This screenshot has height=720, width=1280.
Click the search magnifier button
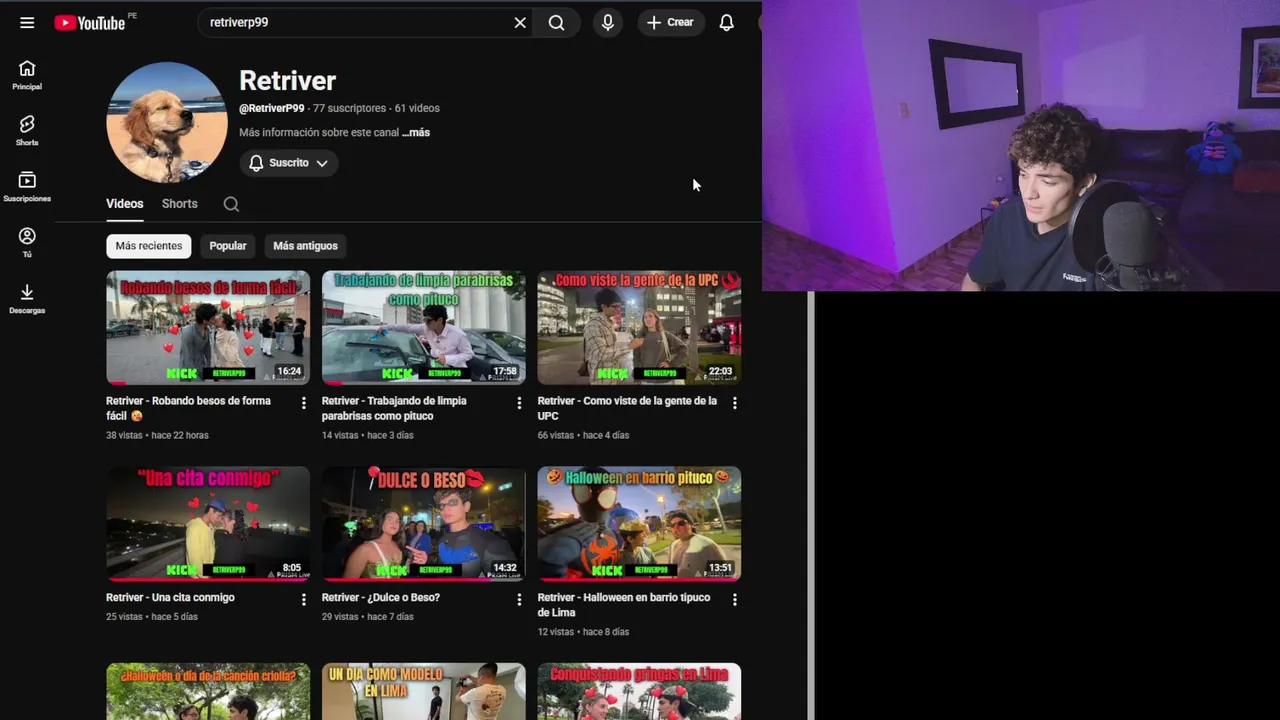coord(557,22)
